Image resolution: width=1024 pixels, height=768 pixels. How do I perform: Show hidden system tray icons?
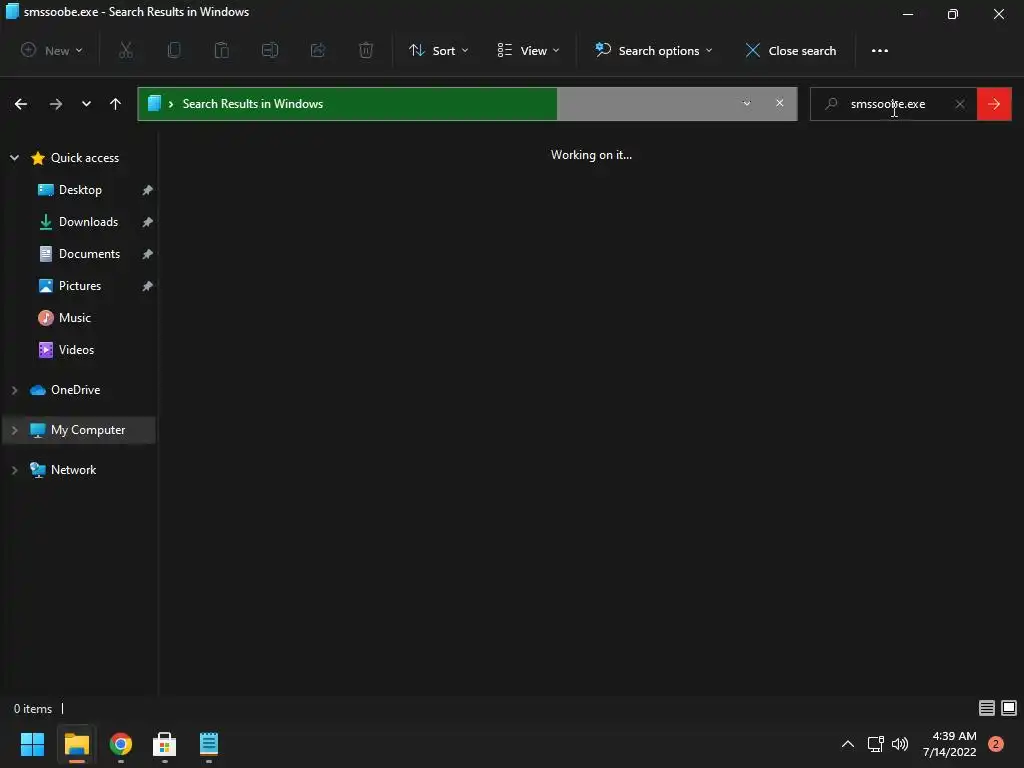848,744
